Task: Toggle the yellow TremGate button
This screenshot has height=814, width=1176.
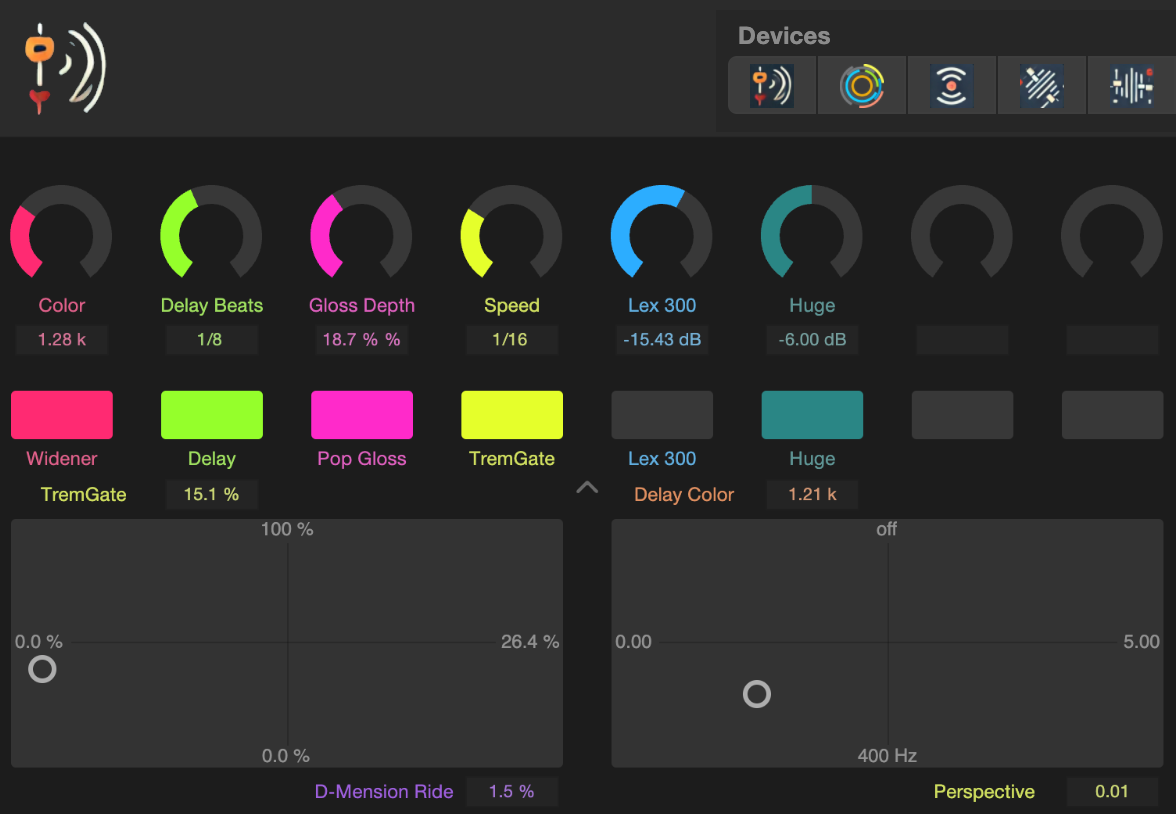Action: (512, 415)
